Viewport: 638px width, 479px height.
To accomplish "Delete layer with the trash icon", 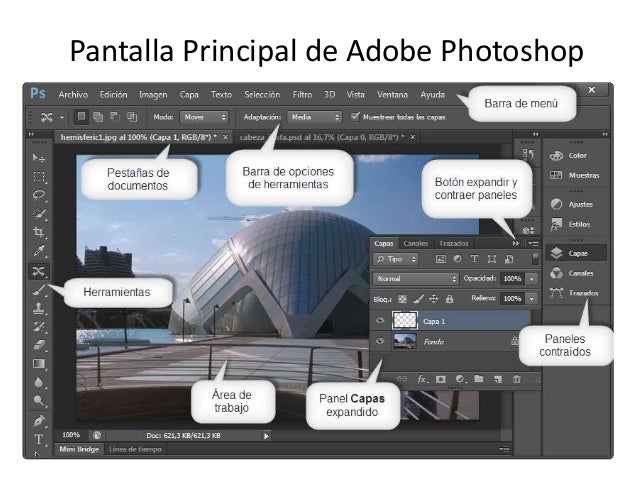I will 516,379.
